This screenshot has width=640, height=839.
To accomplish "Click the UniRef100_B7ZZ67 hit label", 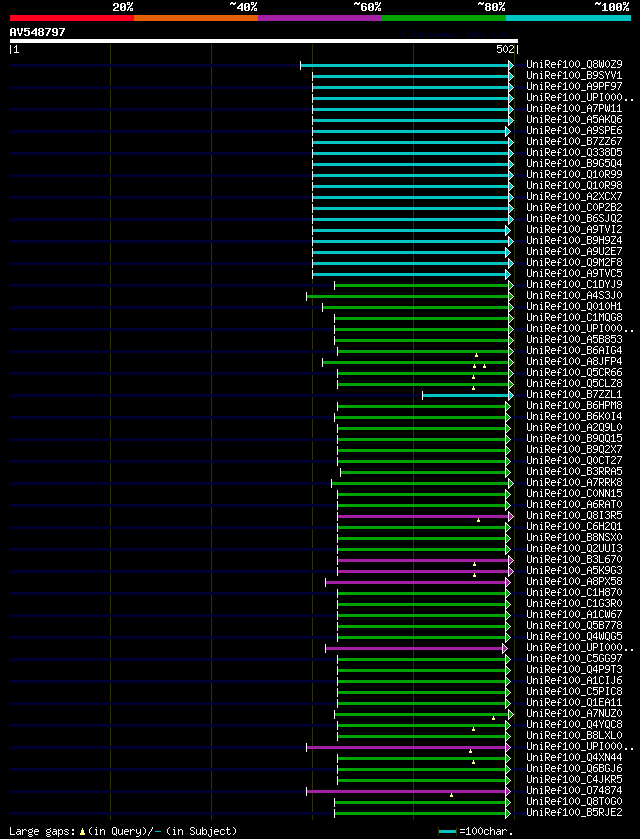I will click(x=574, y=142).
